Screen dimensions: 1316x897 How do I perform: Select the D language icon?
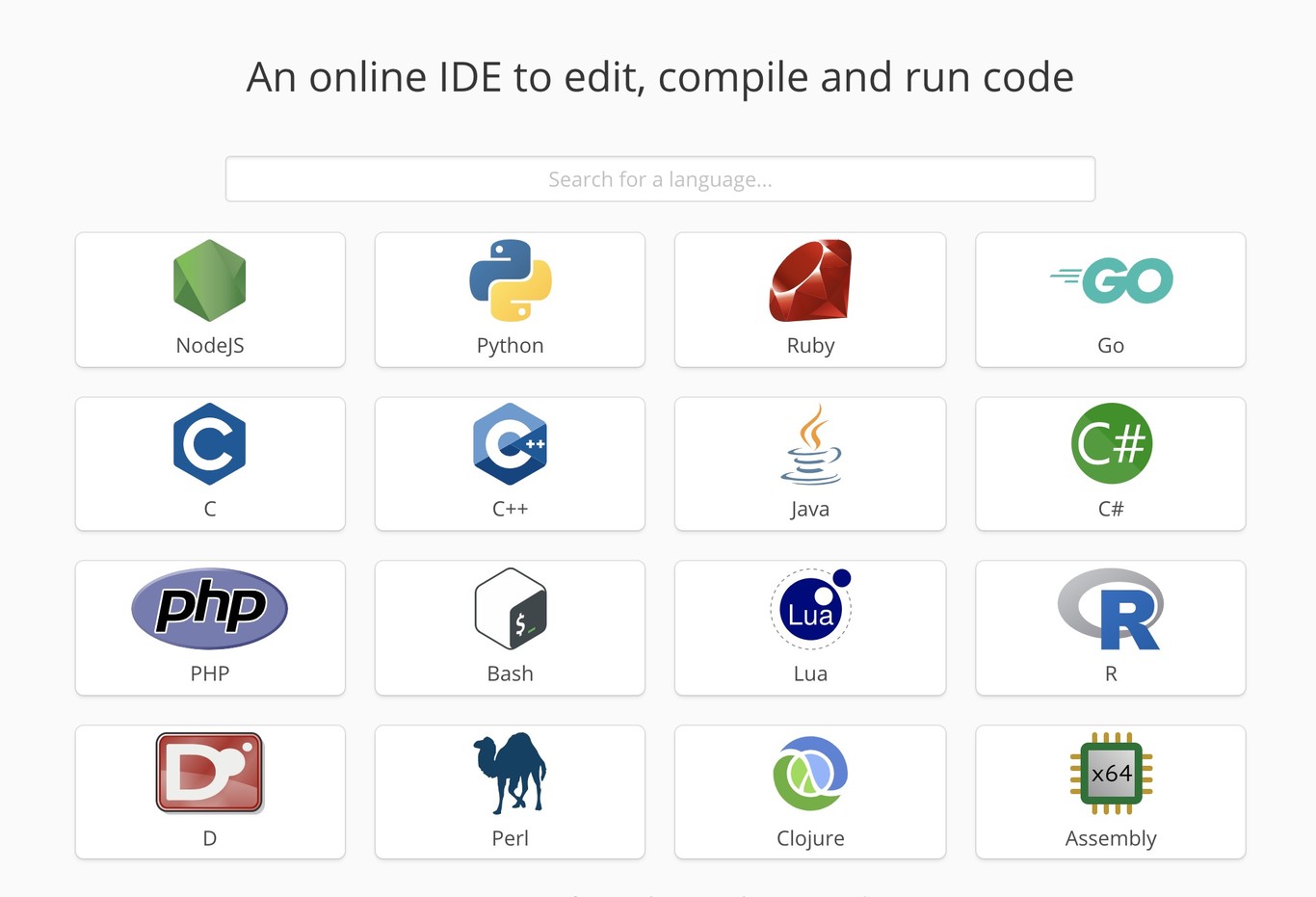click(209, 772)
